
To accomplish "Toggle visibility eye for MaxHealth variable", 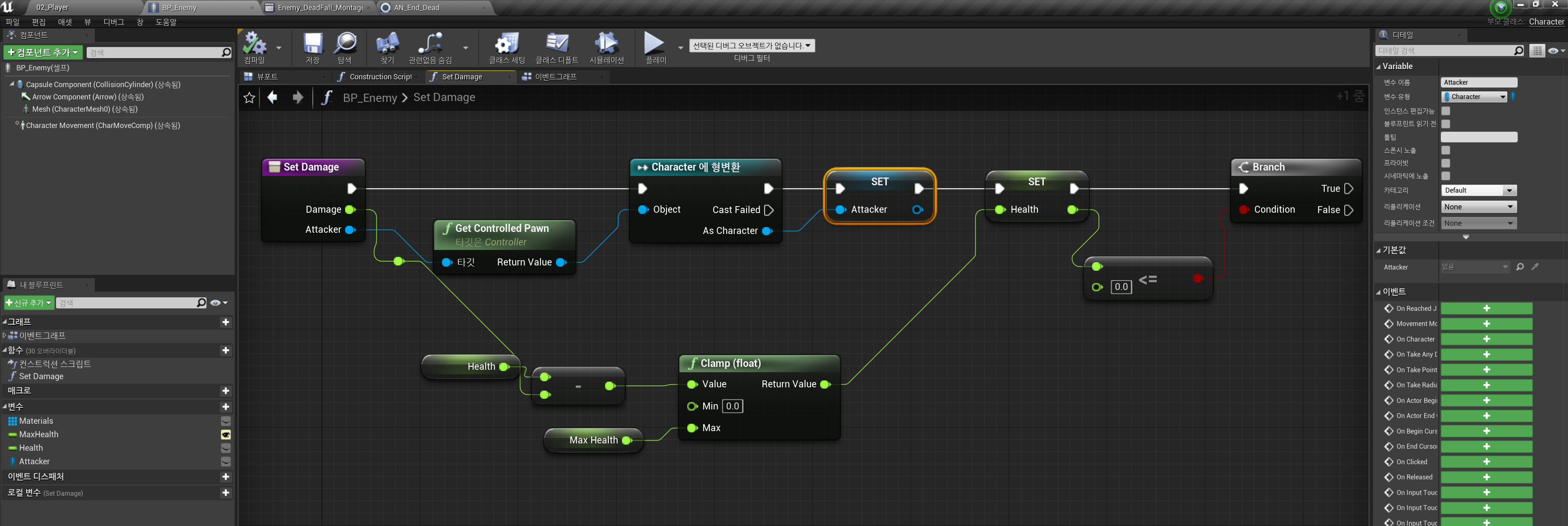I will point(226,435).
